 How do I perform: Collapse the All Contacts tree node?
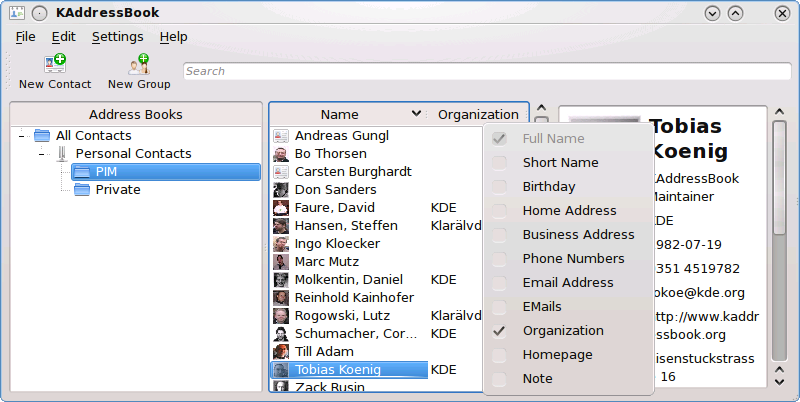[x=21, y=136]
